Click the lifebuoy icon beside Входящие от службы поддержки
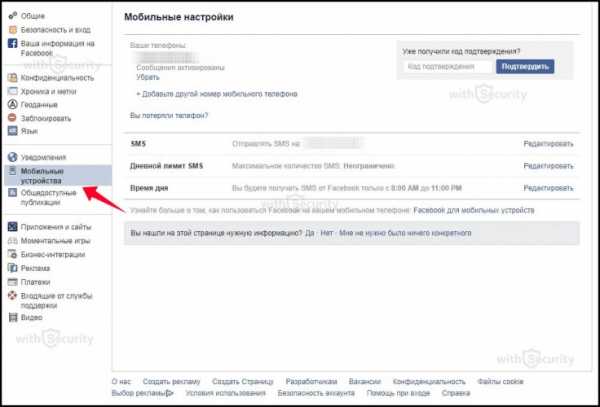Image resolution: width=600 pixels, height=407 pixels. click(13, 296)
